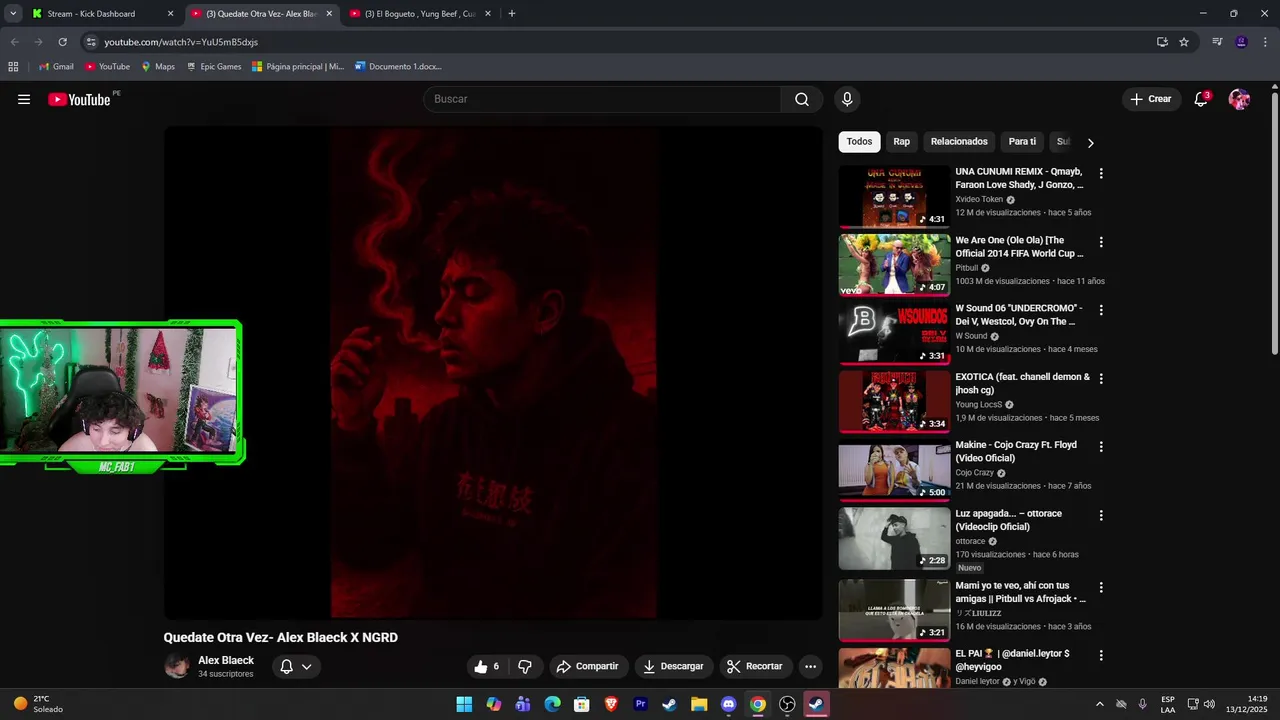Select the Todos filter chip
1280x720 pixels.
tap(859, 142)
